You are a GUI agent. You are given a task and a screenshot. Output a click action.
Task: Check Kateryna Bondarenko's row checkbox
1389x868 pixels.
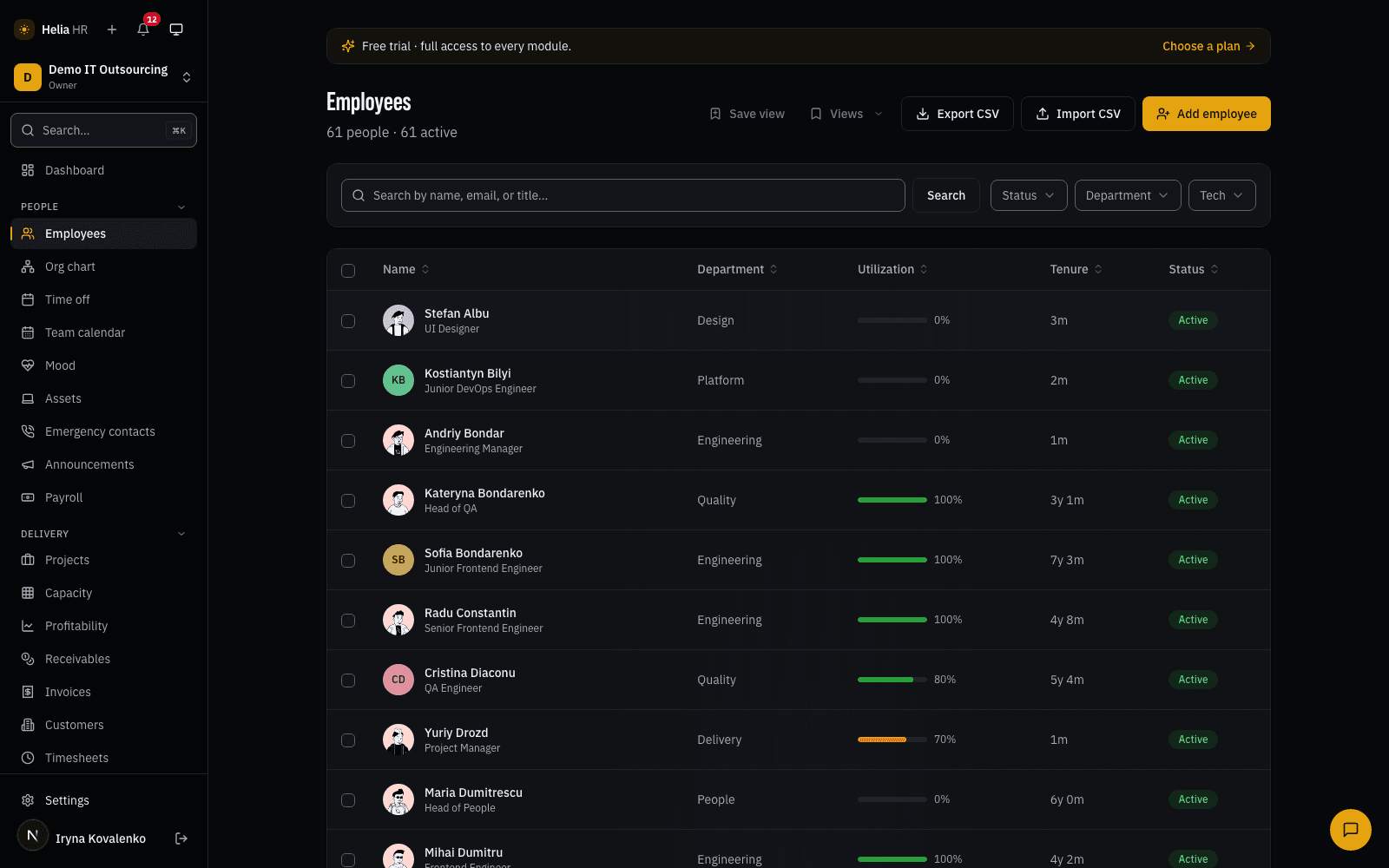tap(348, 501)
